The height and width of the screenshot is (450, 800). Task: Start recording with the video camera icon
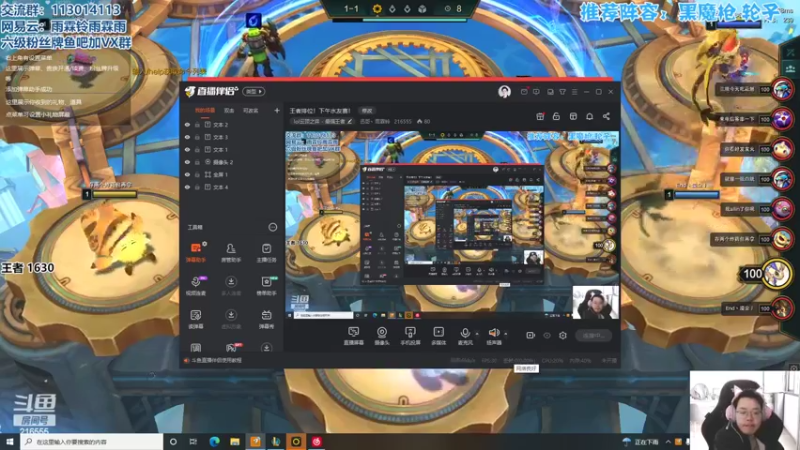[x=531, y=335]
